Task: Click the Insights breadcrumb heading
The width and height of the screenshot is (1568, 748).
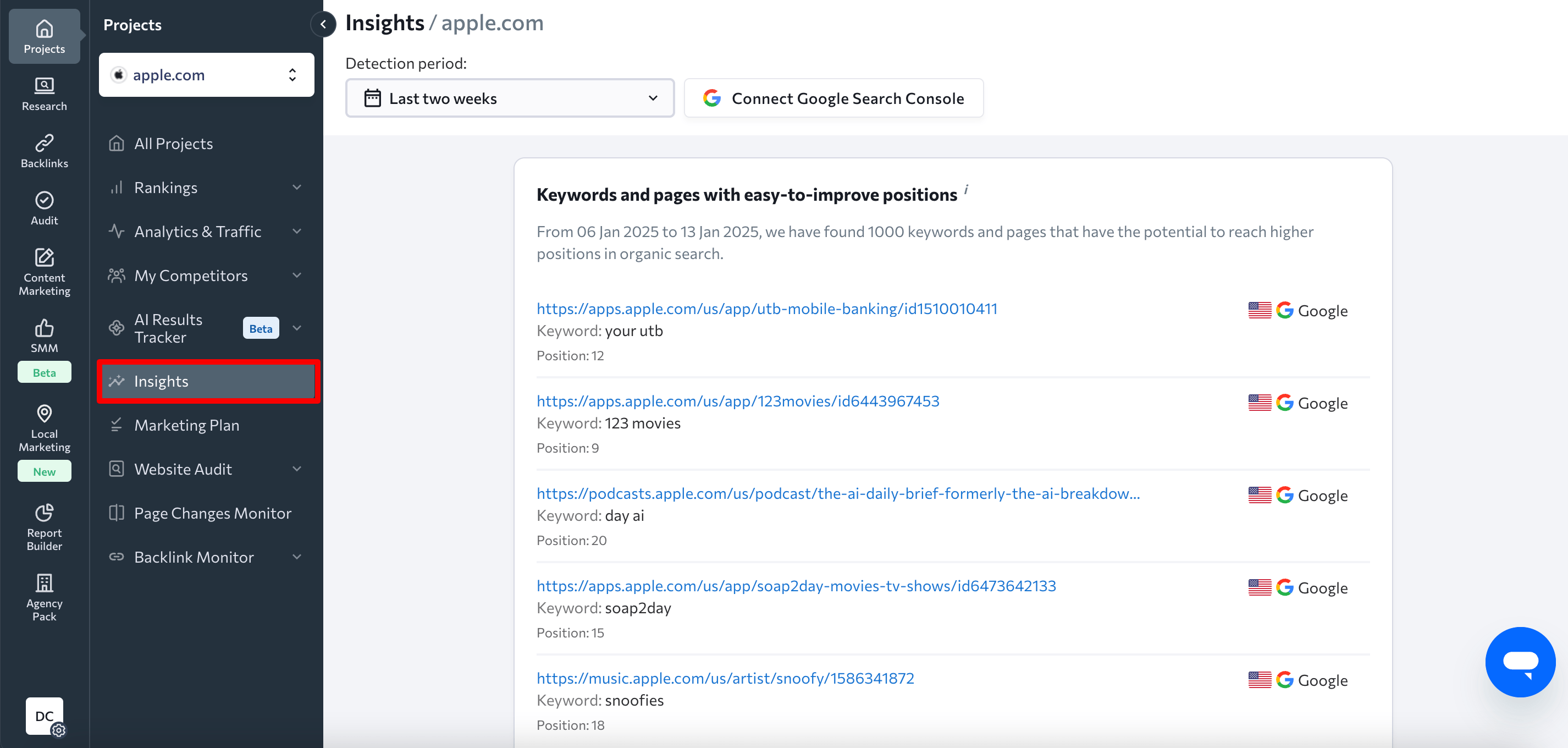Action: click(x=385, y=23)
